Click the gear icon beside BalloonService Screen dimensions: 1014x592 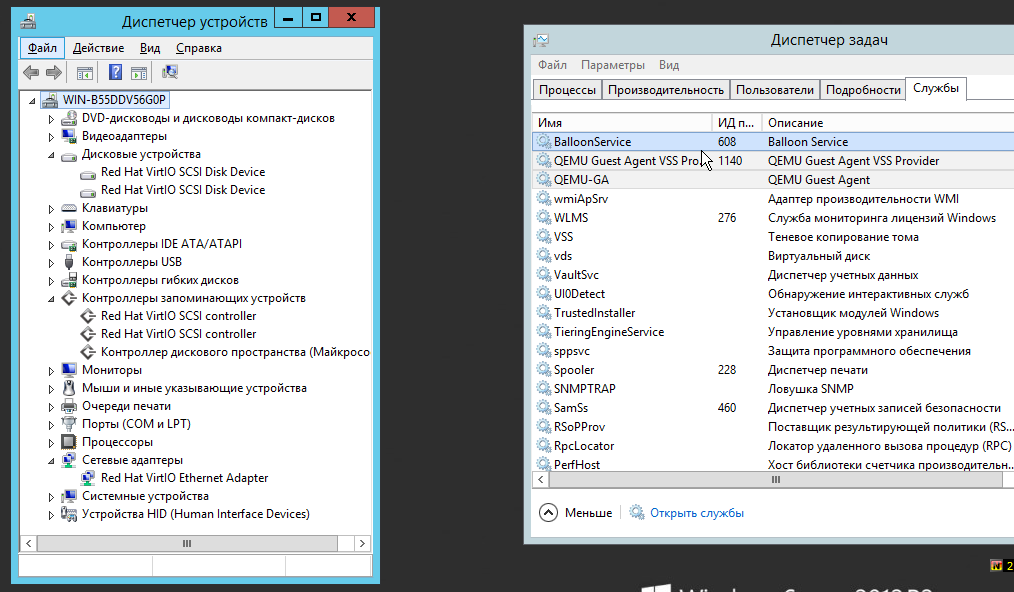544,142
